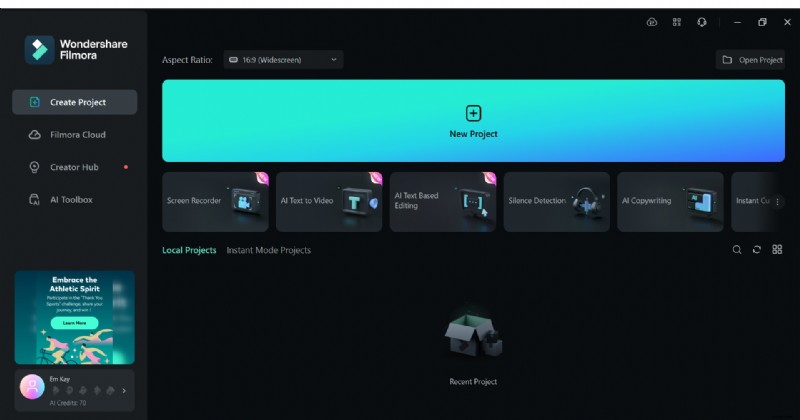This screenshot has width=800, height=420.
Task: Open the Instant Cutter card
Action: pyautogui.click(x=753, y=202)
